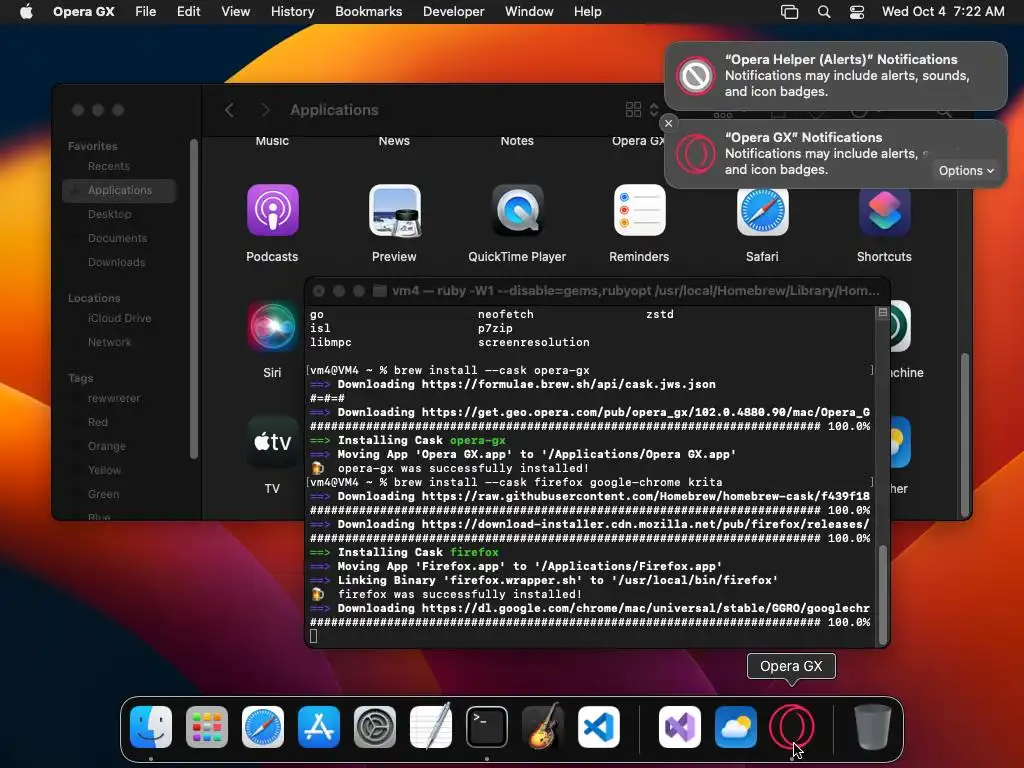Open the Opera Helper Alerts notification
The image size is (1024, 768).
(836, 76)
